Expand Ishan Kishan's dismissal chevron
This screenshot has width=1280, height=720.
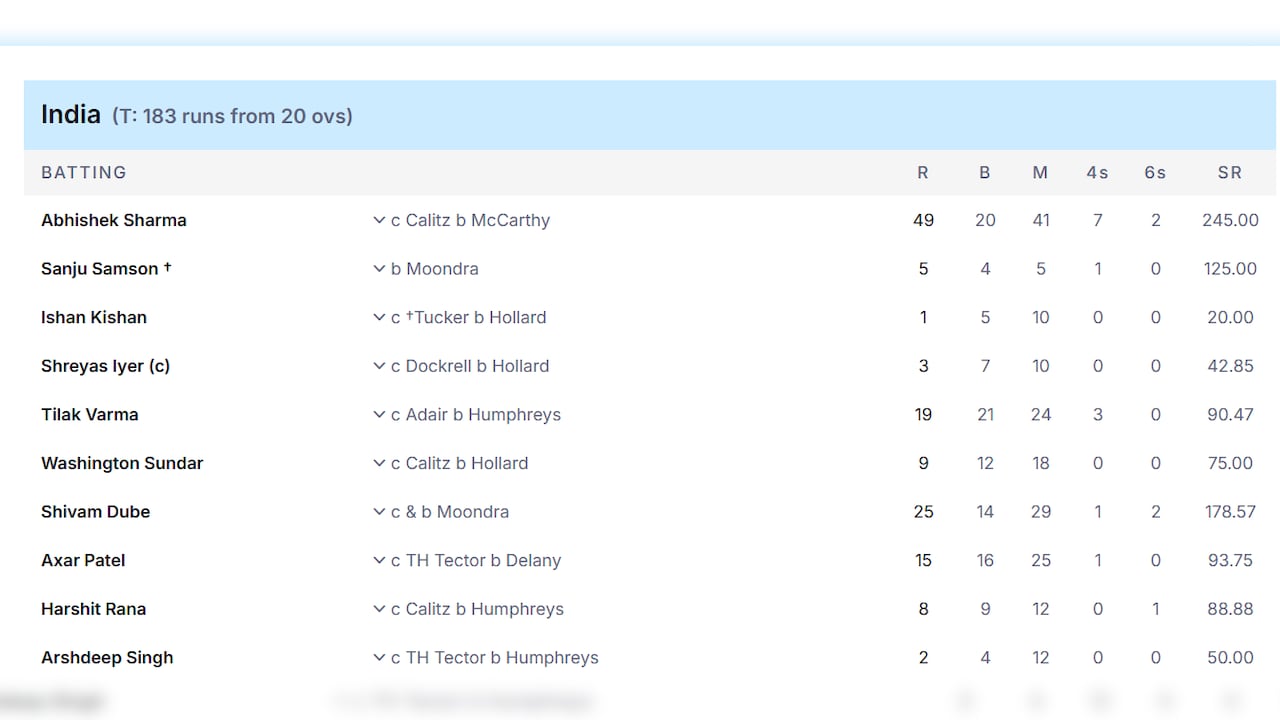[379, 318]
